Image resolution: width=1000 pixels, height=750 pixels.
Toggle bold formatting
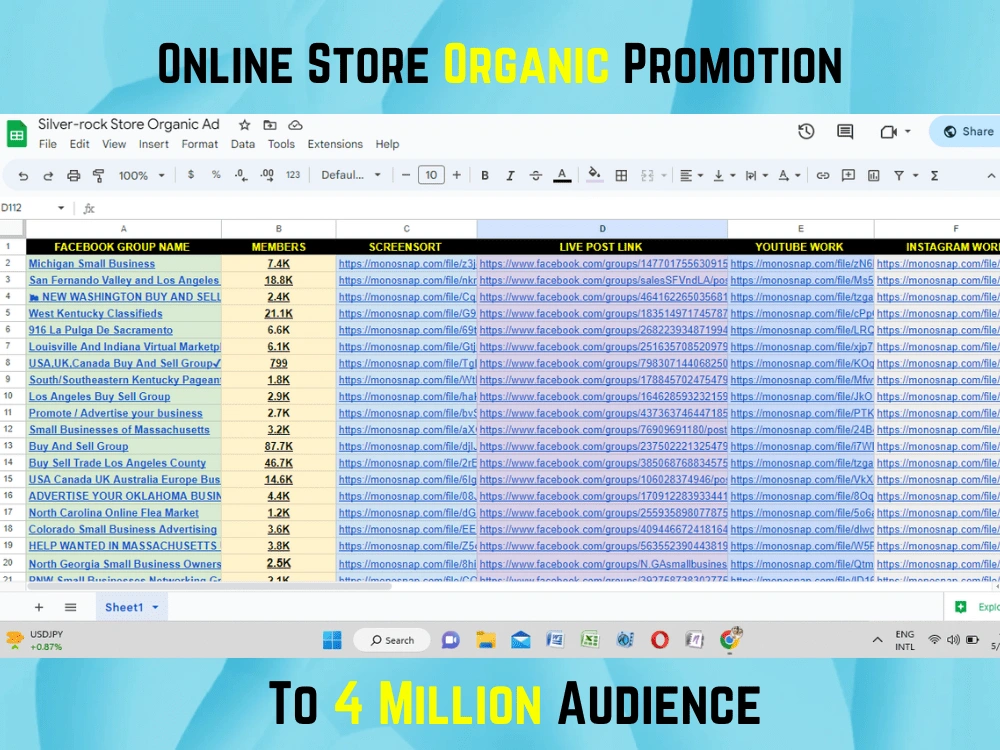pos(485,175)
